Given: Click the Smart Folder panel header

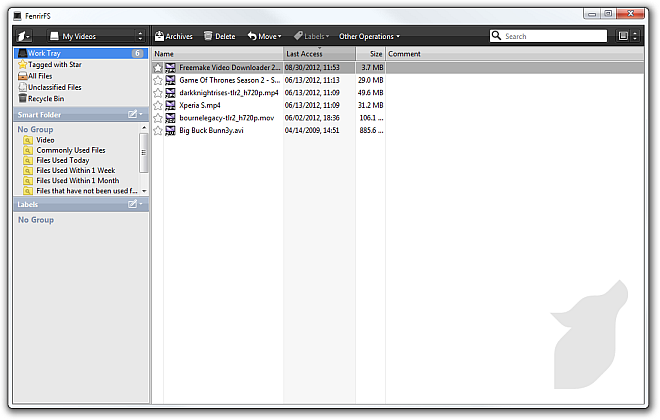Looking at the screenshot, I should pos(81,114).
